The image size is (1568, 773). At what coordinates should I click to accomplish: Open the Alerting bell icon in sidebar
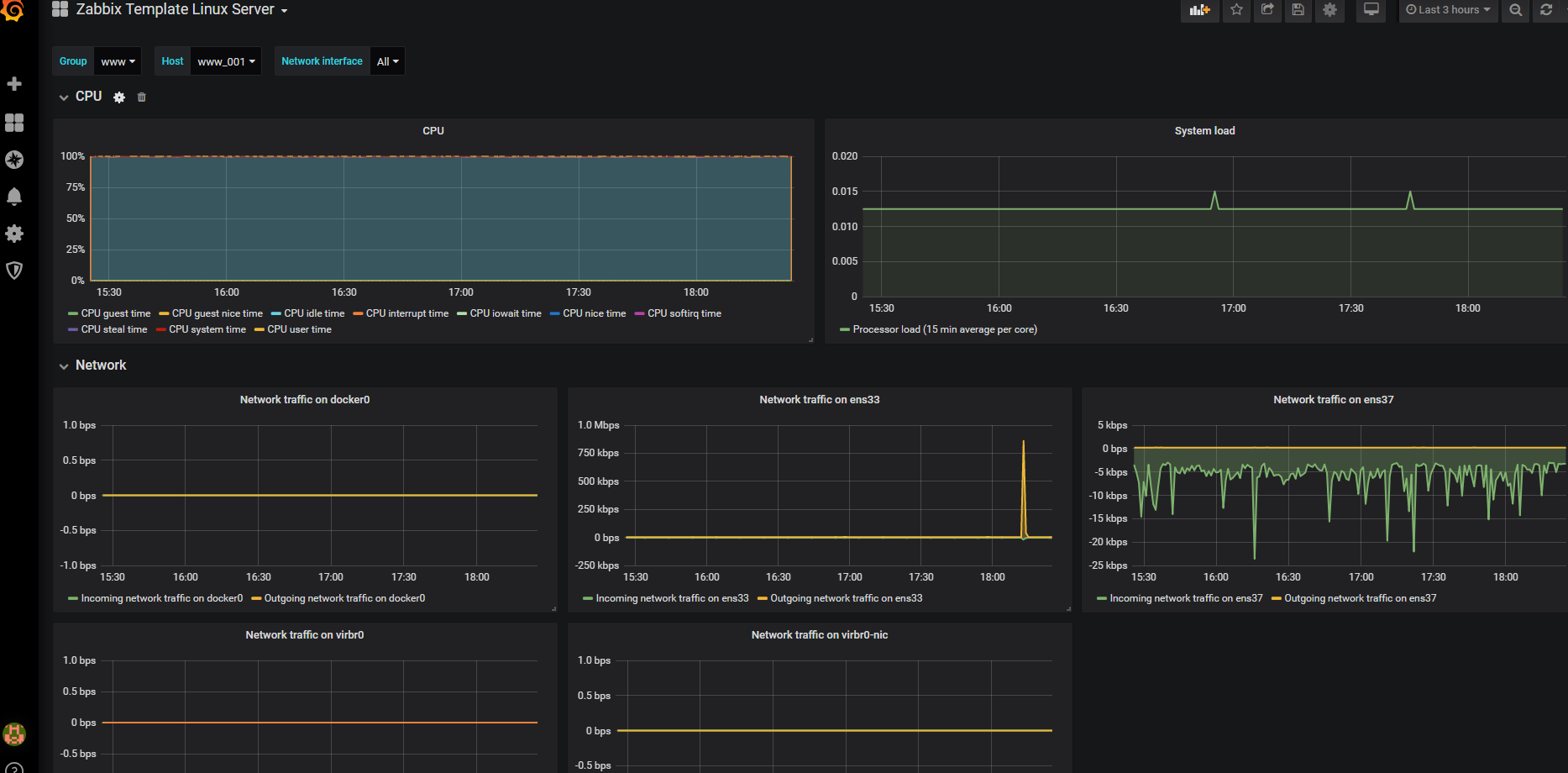coord(14,197)
